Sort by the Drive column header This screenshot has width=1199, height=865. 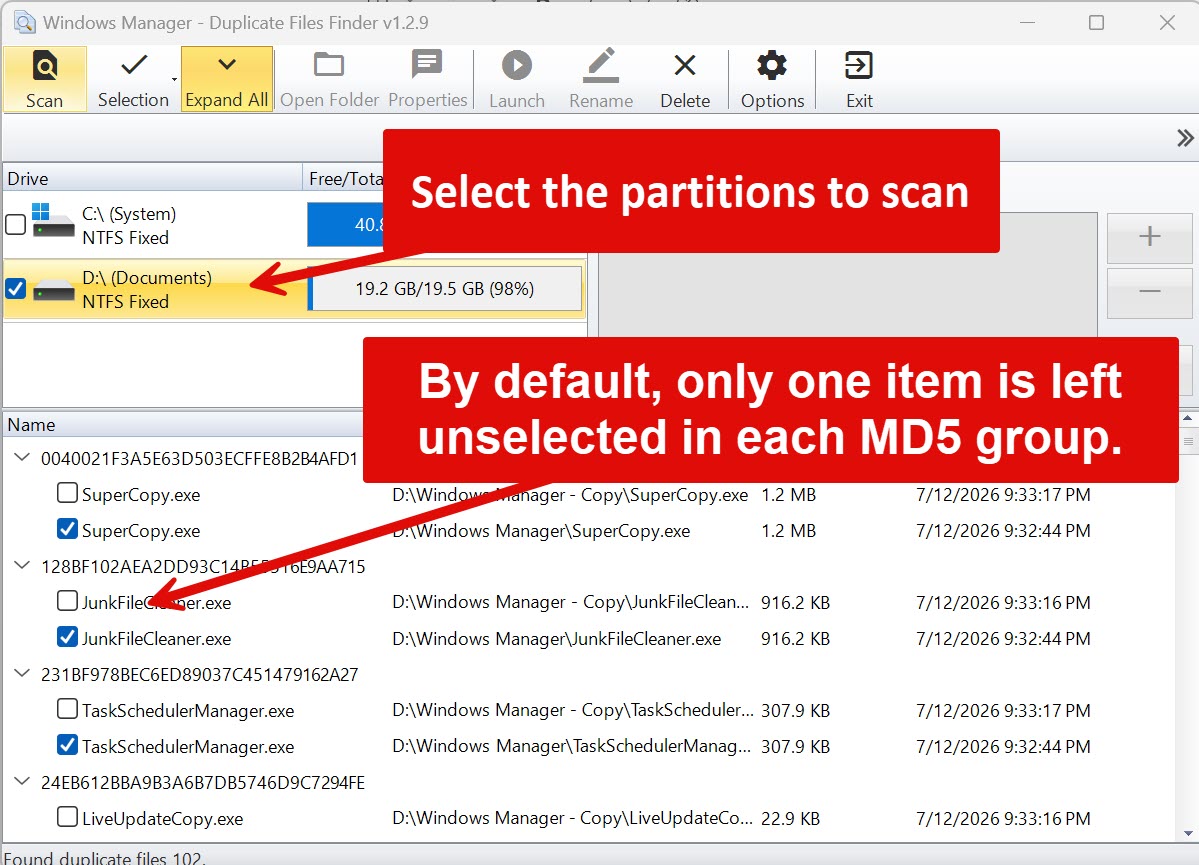pos(151,178)
